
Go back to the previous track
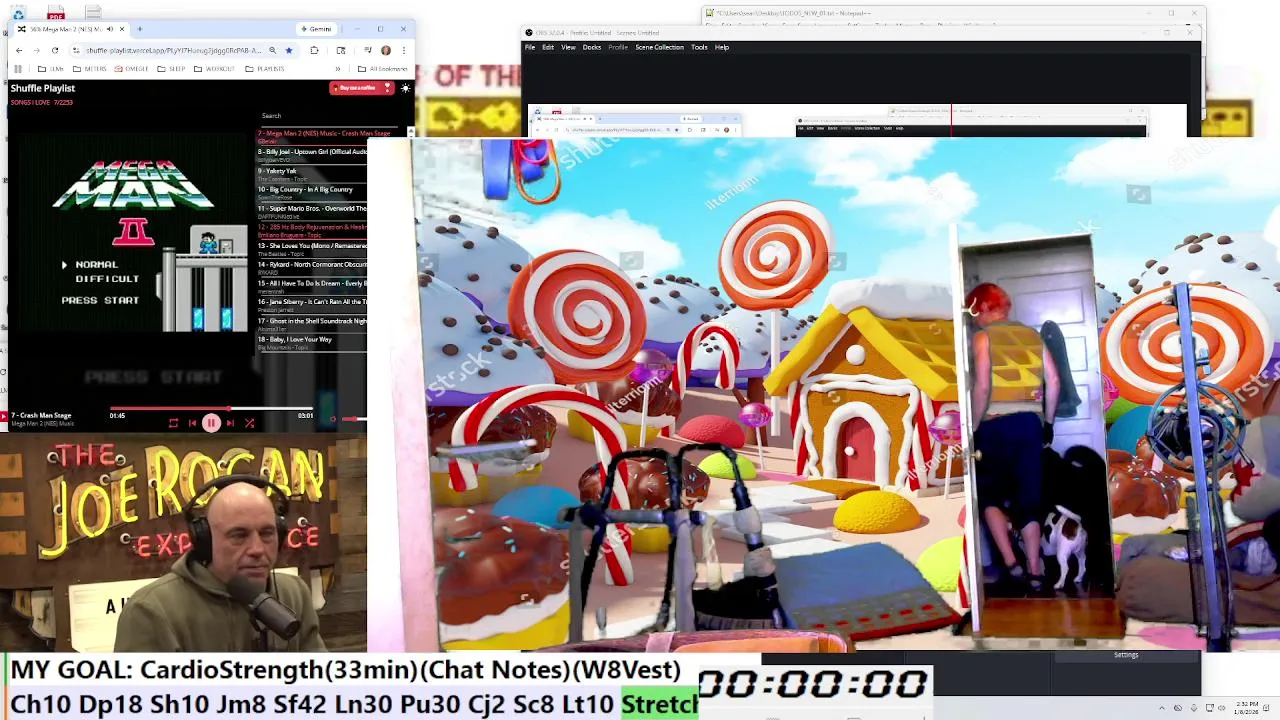tap(192, 423)
